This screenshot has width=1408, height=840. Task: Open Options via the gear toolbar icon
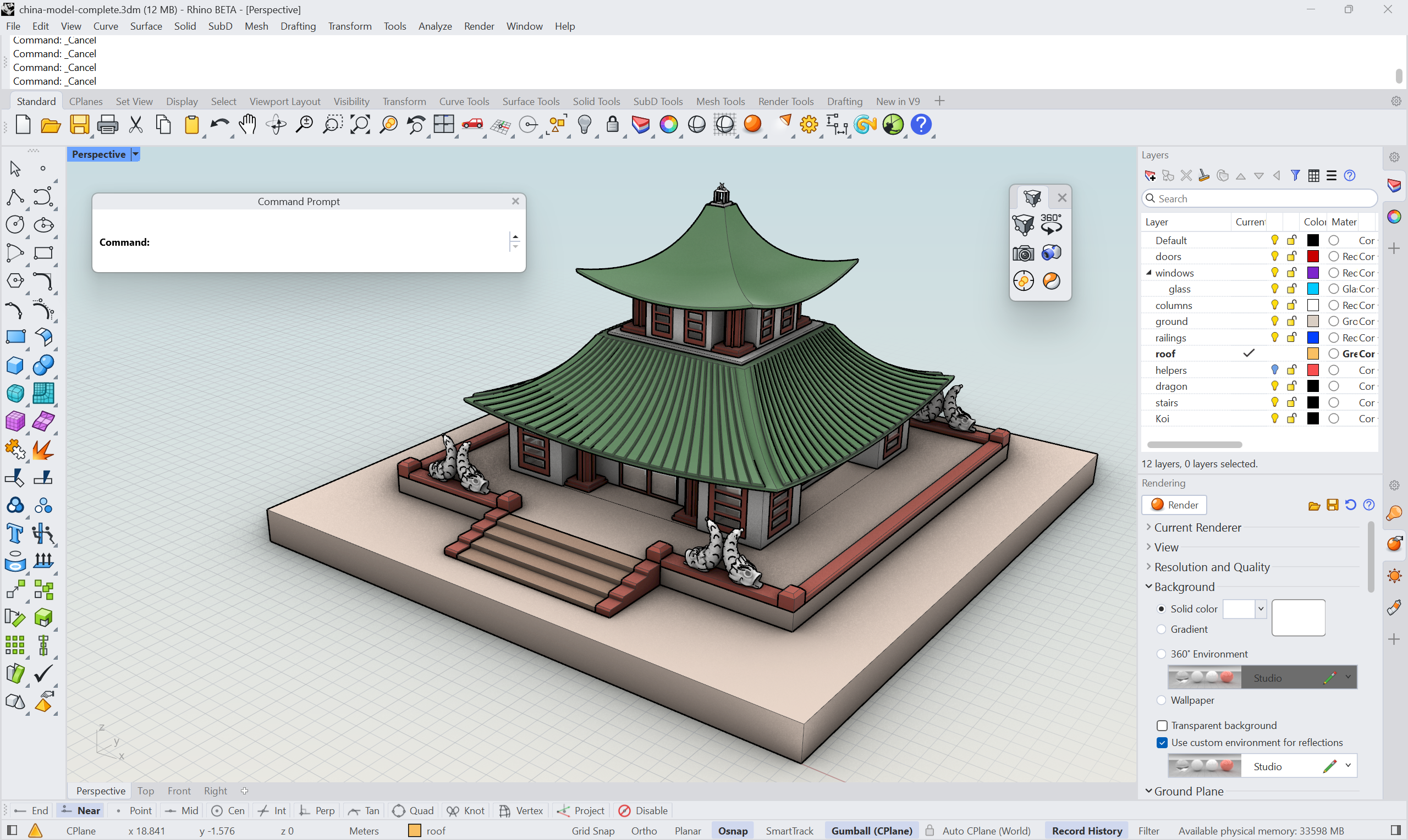tap(809, 125)
